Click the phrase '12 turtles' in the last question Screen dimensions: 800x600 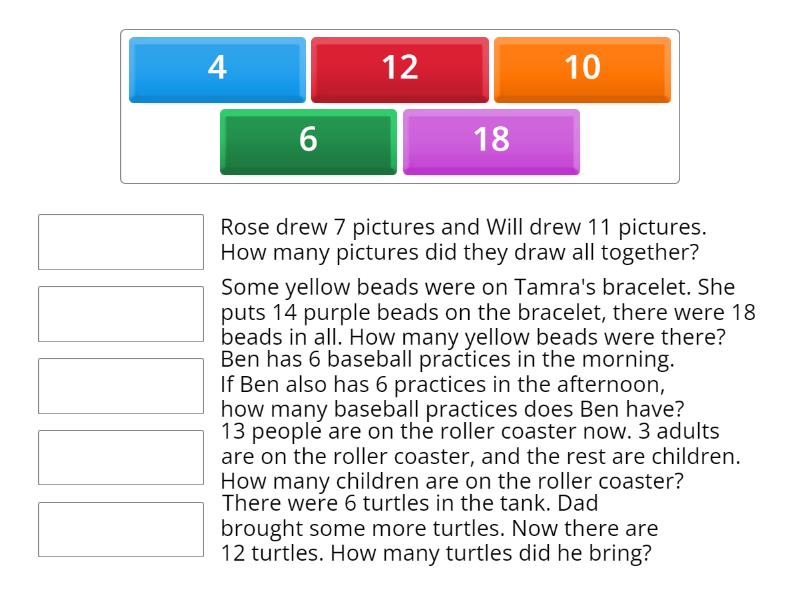pos(265,551)
